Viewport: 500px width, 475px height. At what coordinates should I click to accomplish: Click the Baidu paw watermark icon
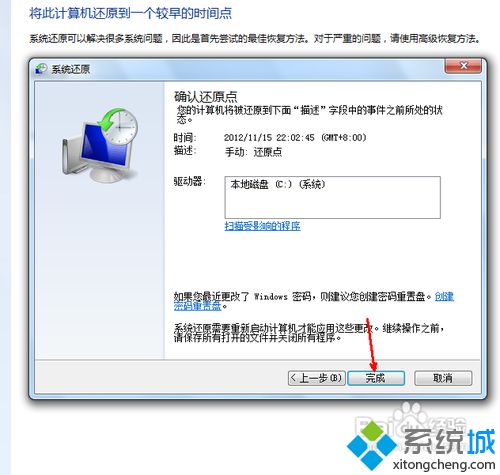(x=407, y=414)
